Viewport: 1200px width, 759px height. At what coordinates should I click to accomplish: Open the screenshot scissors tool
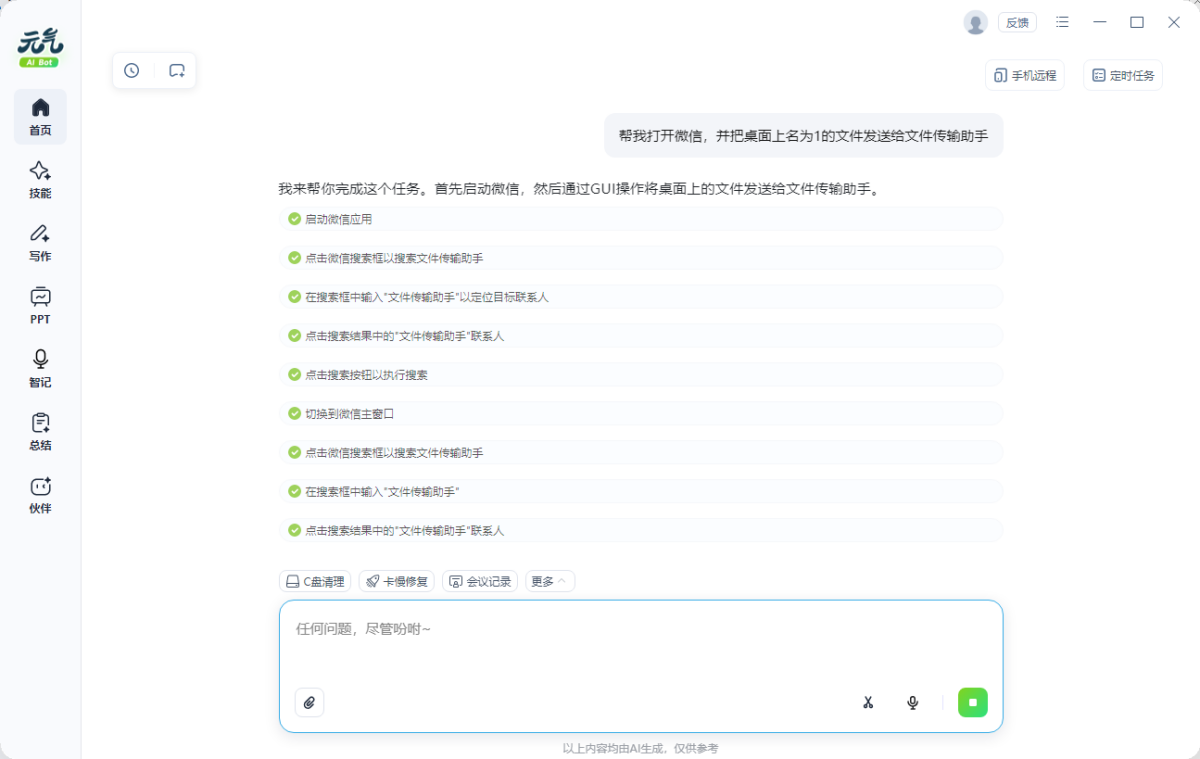[x=868, y=702]
